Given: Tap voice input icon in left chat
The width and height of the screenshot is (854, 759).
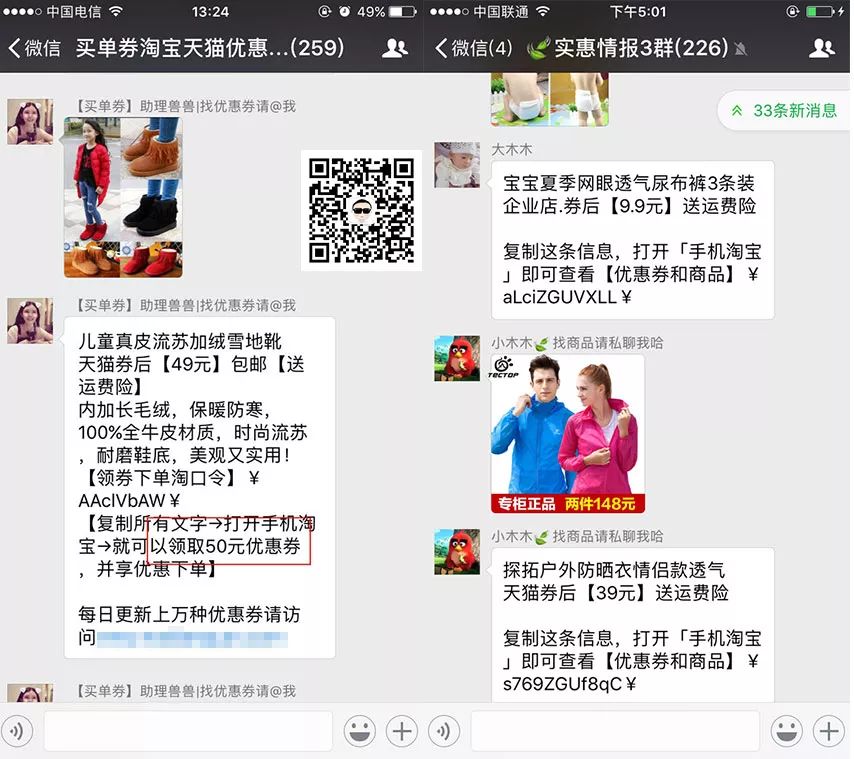Looking at the screenshot, I should (17, 731).
